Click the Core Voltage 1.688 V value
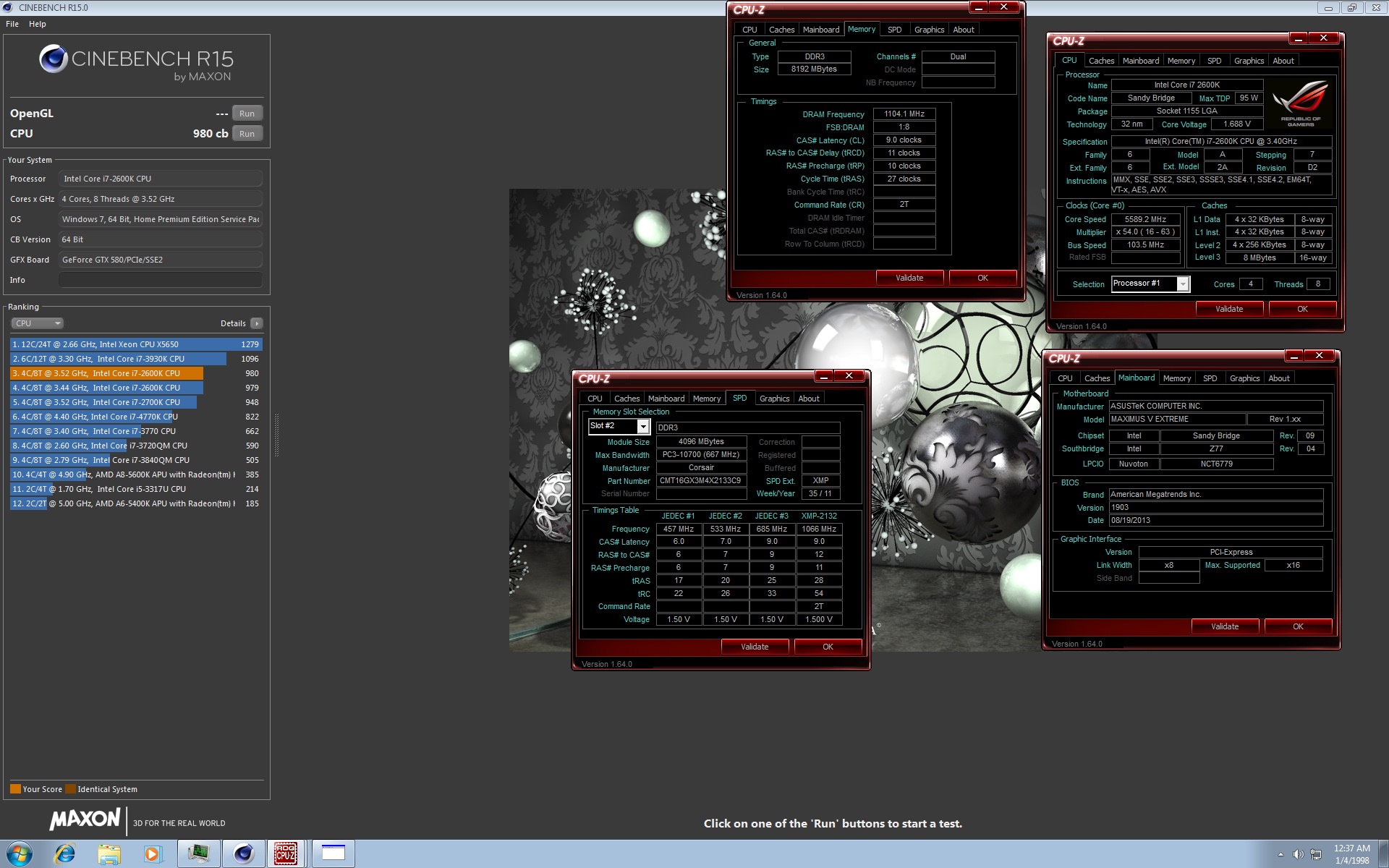1389x868 pixels. point(1237,124)
